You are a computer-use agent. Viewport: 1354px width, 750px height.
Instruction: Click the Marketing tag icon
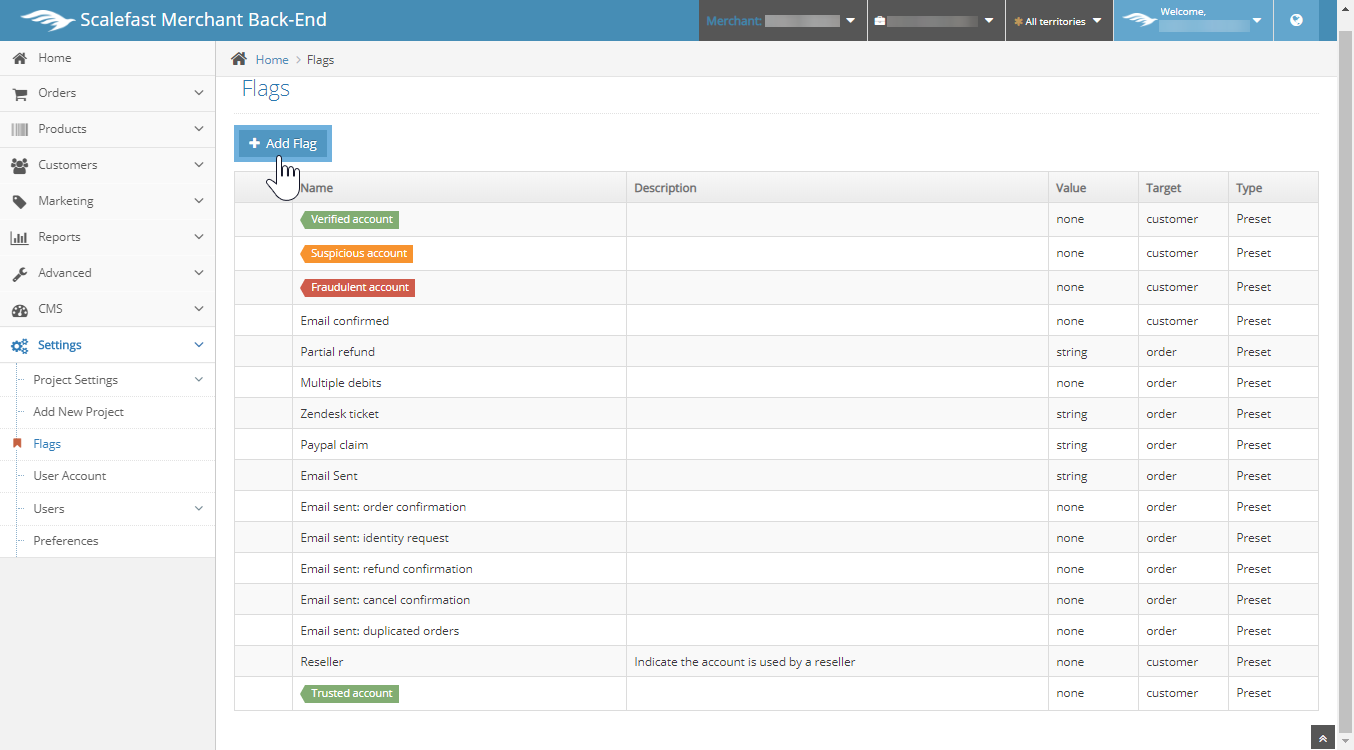coord(19,201)
